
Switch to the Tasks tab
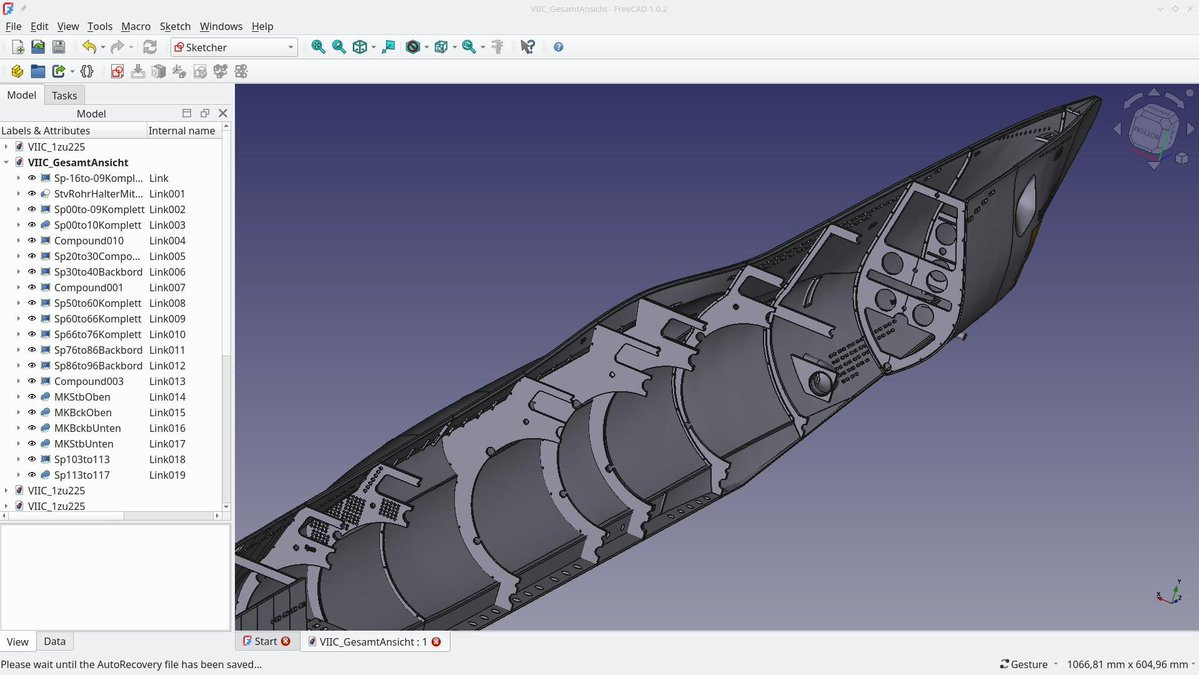tap(64, 96)
